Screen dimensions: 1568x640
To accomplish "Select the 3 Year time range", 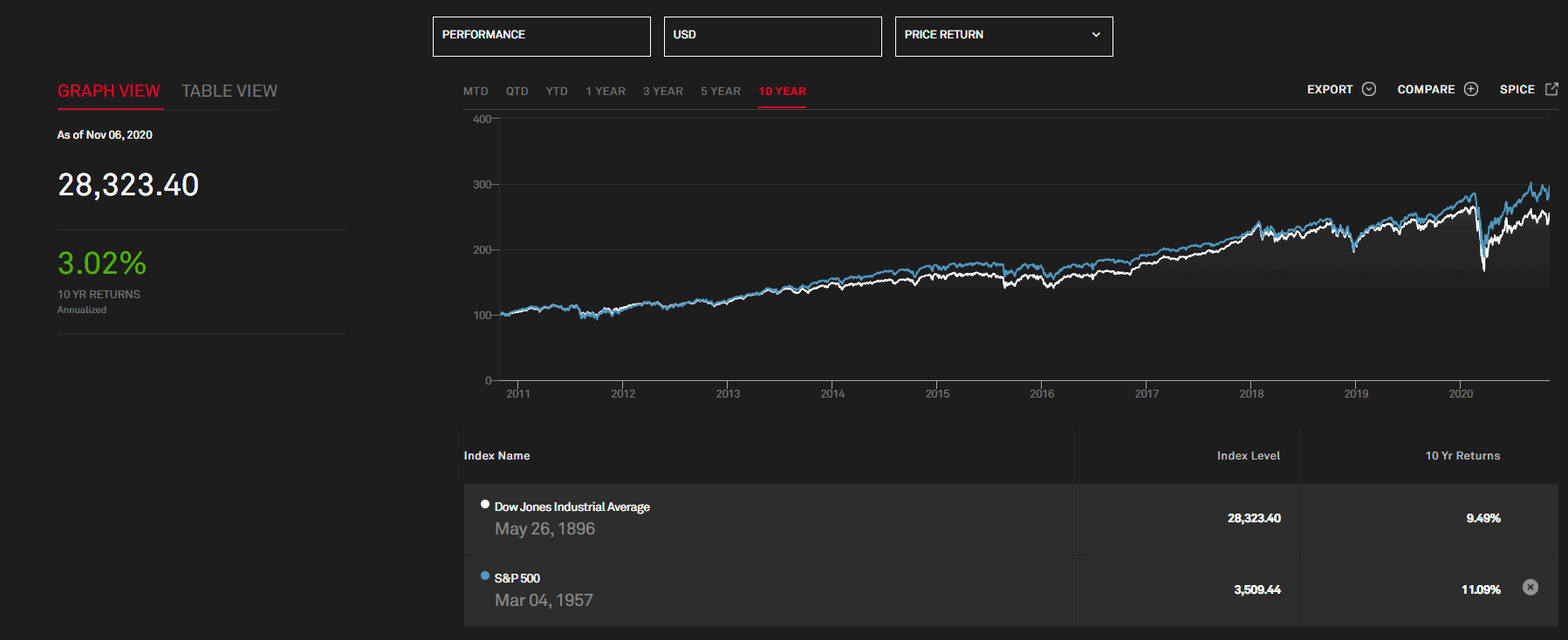I will coord(663,91).
